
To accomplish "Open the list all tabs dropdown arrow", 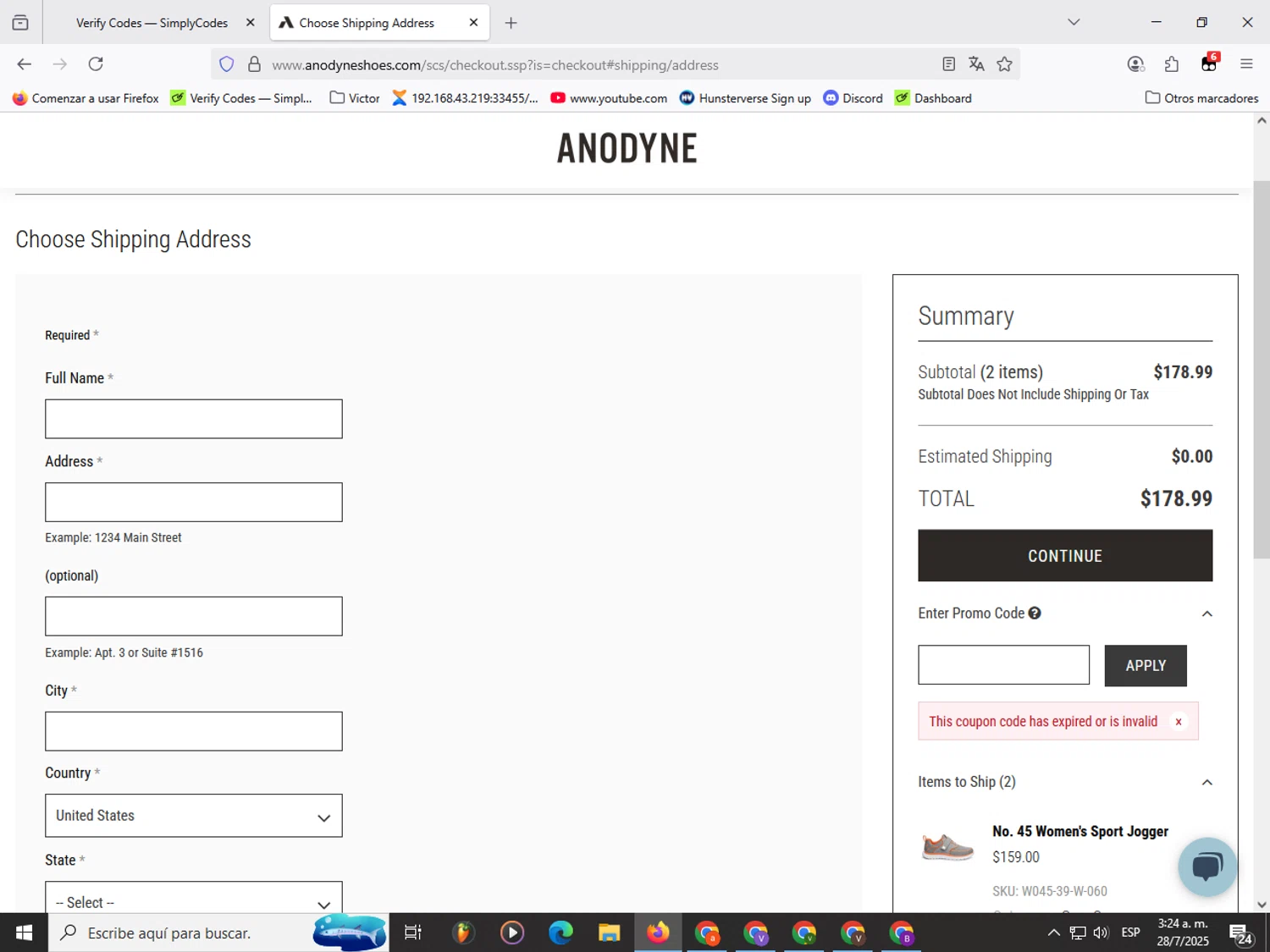I will (1074, 22).
